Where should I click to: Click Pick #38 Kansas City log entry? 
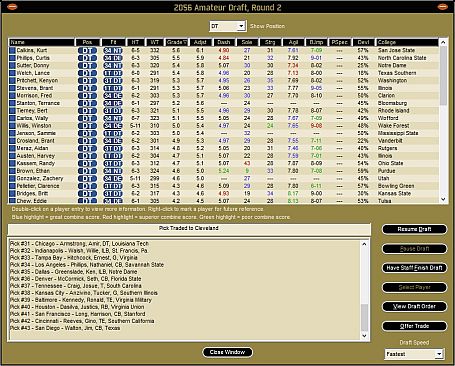tap(84, 293)
